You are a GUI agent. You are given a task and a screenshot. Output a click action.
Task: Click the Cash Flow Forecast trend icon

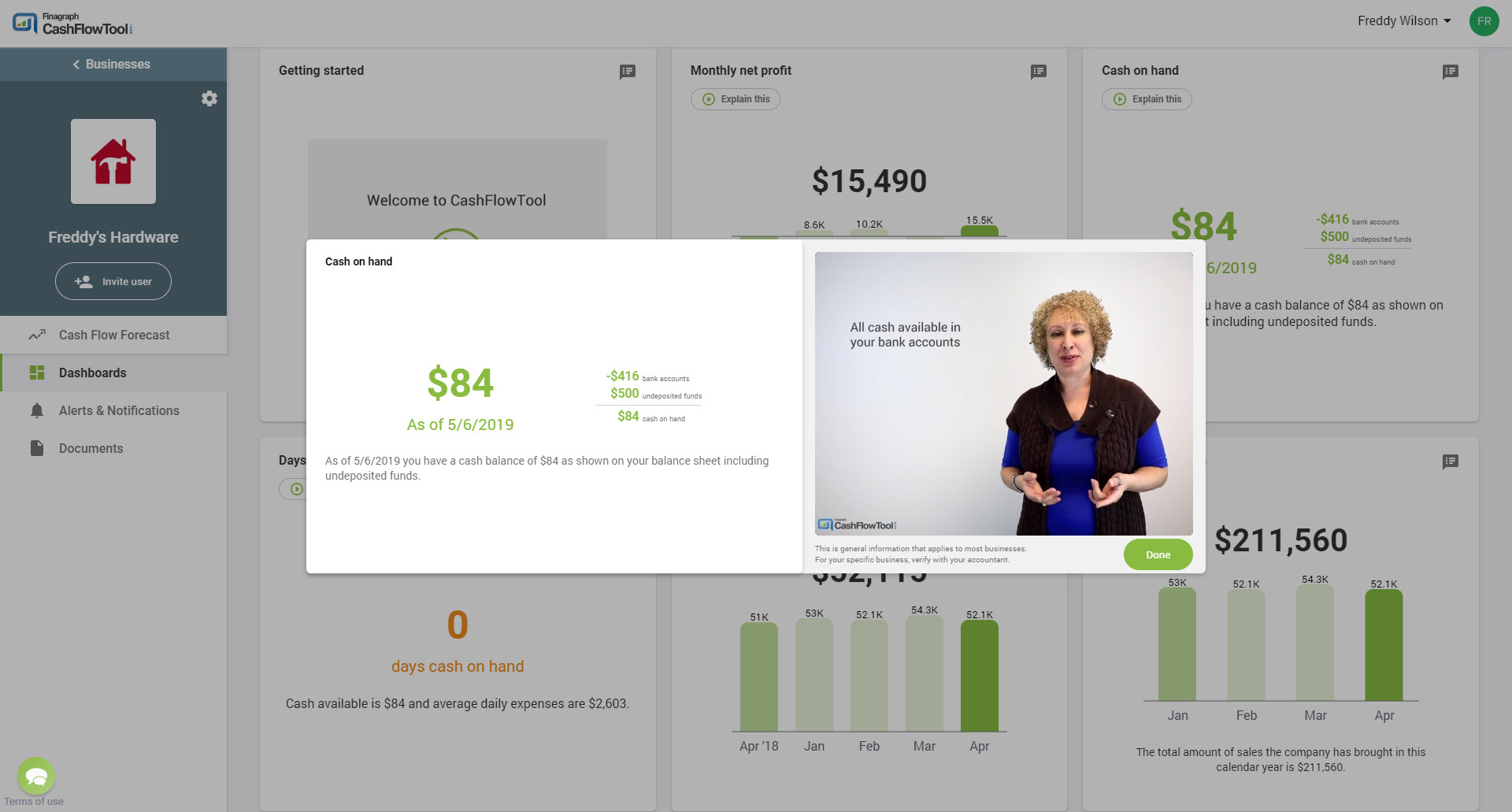pyautogui.click(x=37, y=335)
